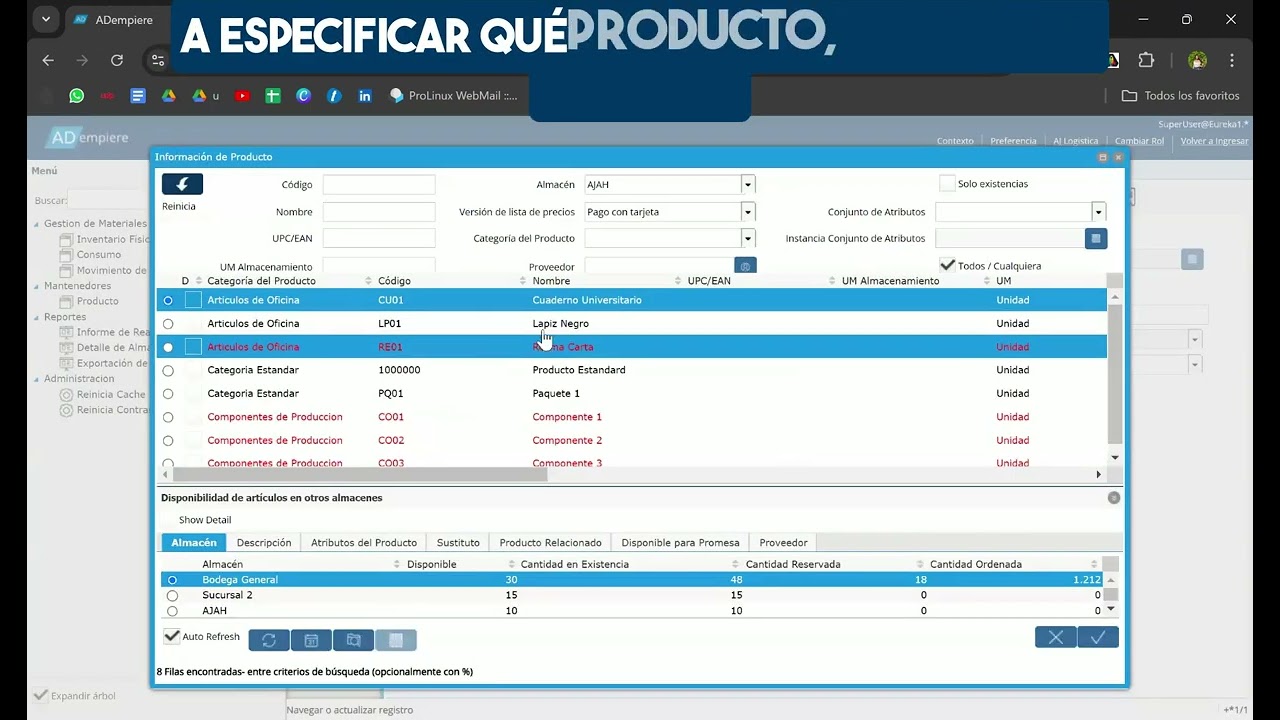1280x720 pixels.
Task: Open the first Google Drive bookmark
Action: click(169, 96)
